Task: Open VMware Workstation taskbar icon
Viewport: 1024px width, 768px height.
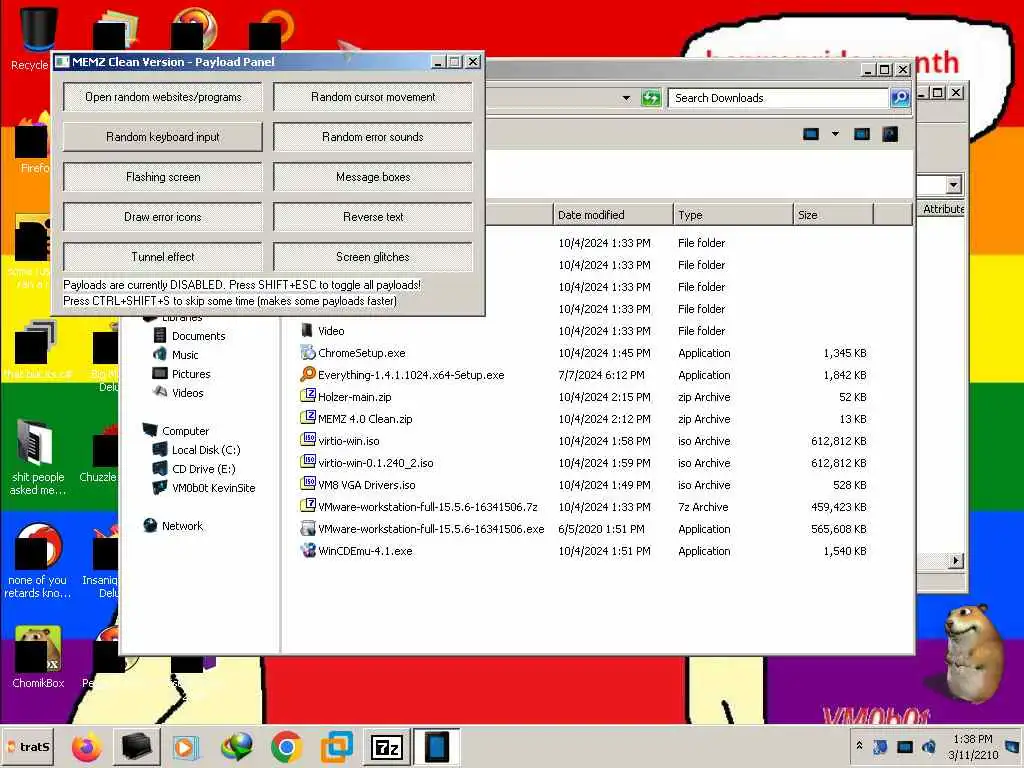Action: [336, 747]
